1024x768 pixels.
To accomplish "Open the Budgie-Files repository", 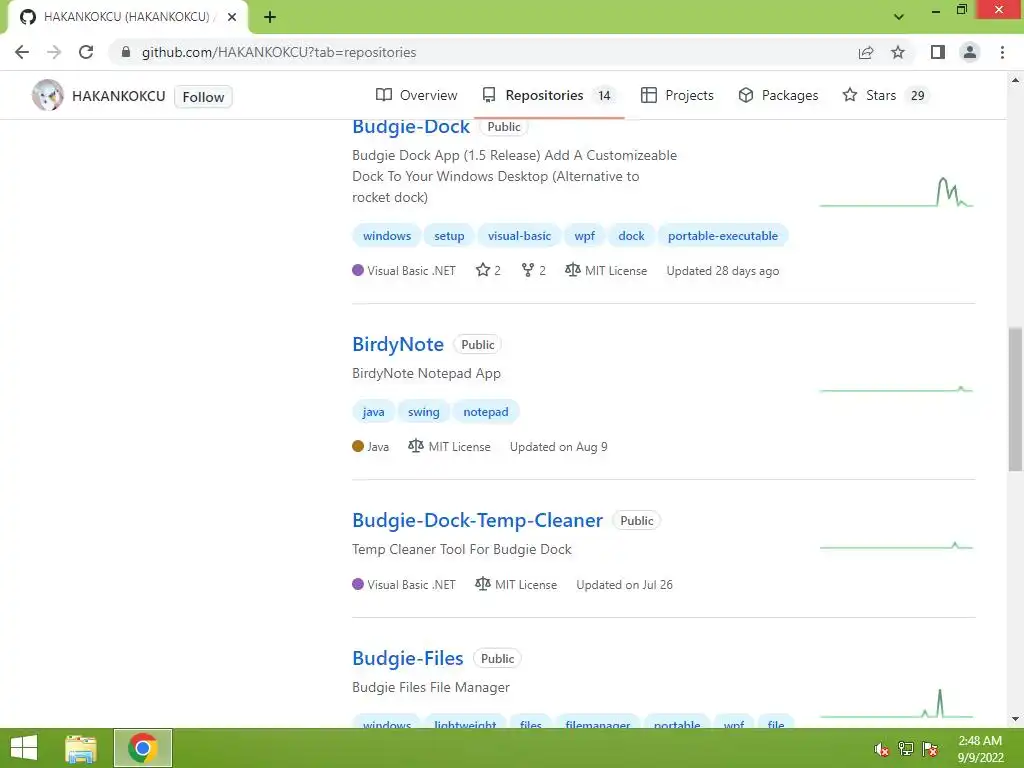I will [x=408, y=658].
